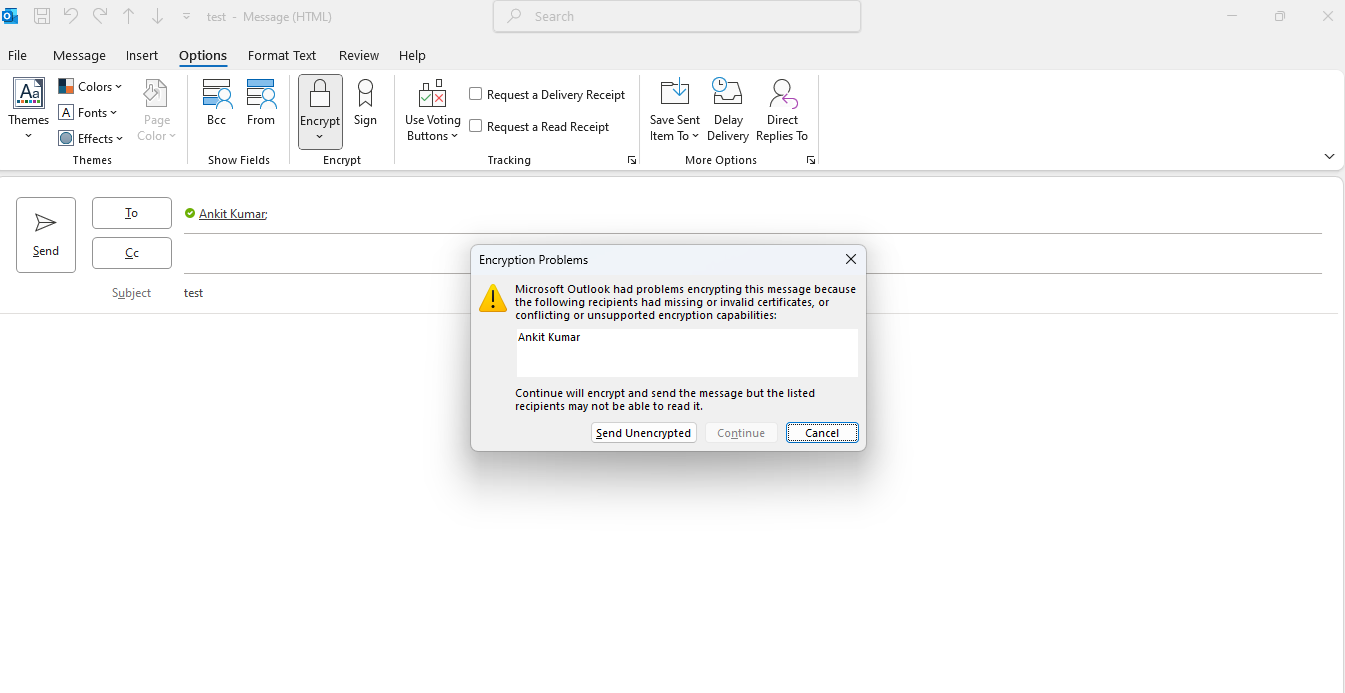This screenshot has width=1345, height=693.
Task: Open Use Voting Buttons menu
Action: click(x=433, y=111)
